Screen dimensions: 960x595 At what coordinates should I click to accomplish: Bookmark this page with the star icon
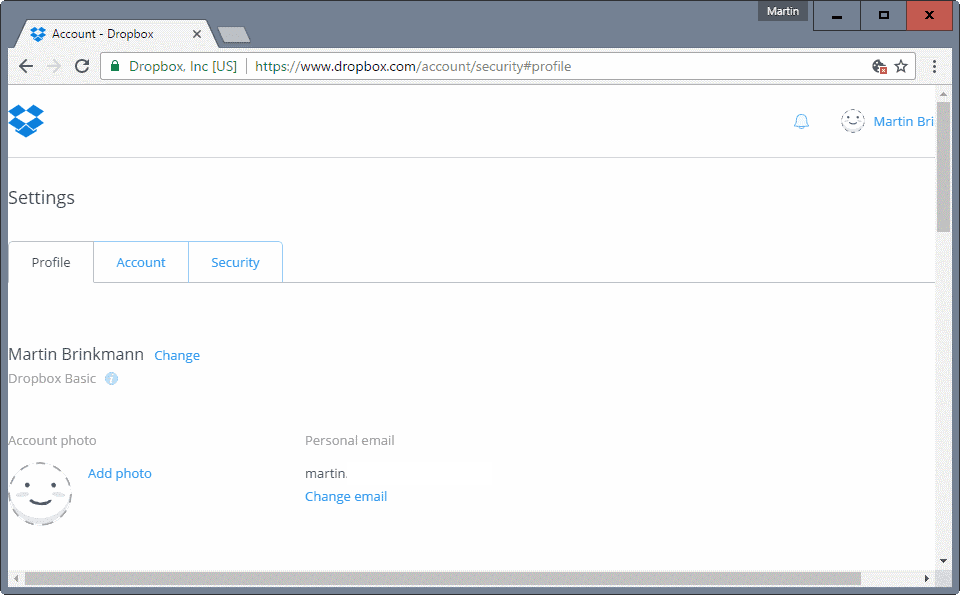(x=901, y=66)
